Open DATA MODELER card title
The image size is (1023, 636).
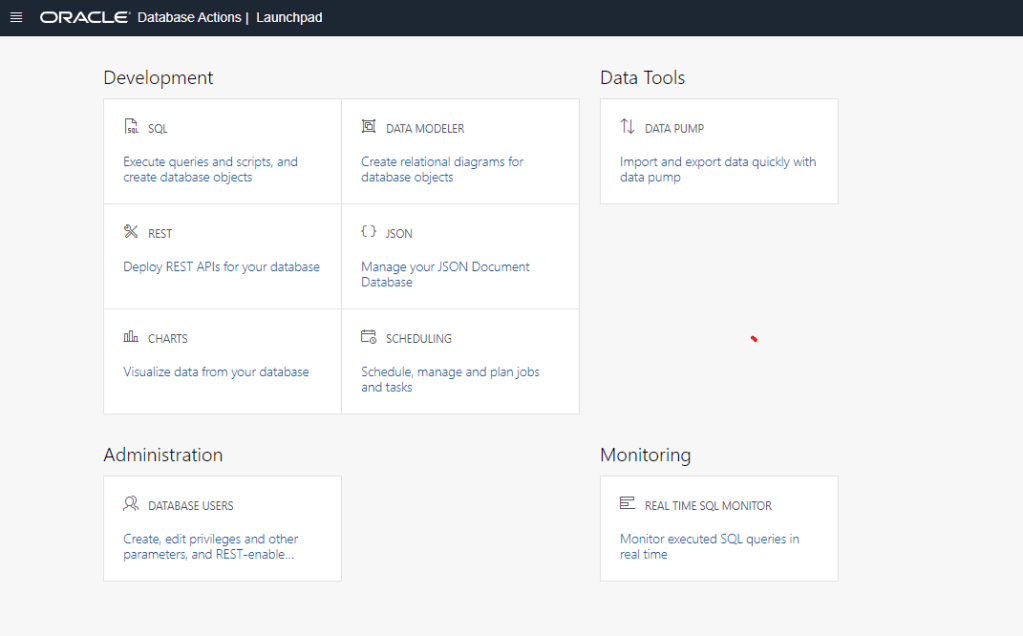425,129
